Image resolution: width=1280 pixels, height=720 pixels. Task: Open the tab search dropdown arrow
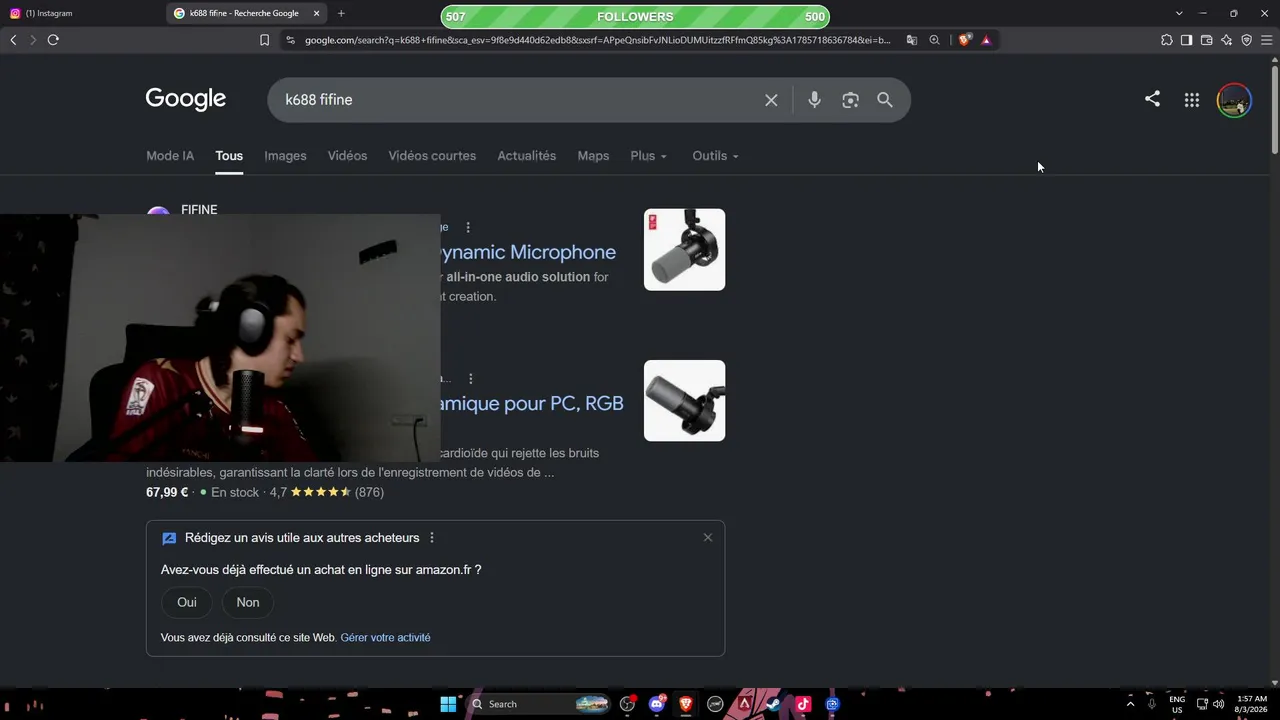click(1179, 13)
